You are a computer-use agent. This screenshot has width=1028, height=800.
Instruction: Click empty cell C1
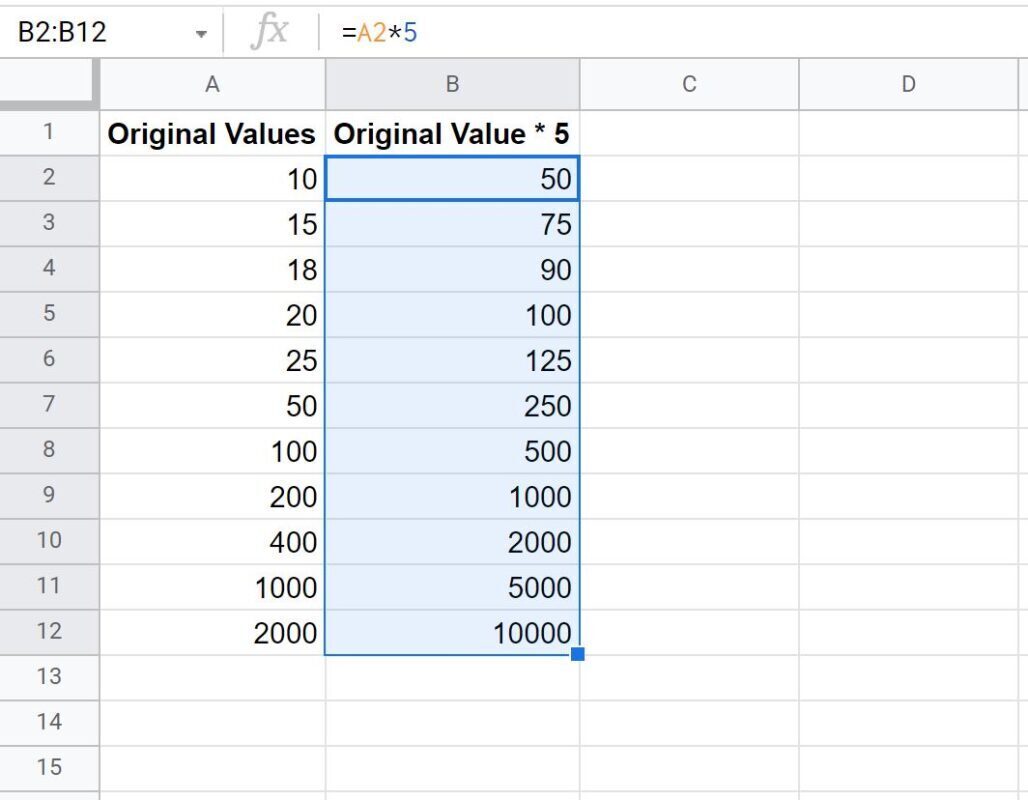(689, 133)
